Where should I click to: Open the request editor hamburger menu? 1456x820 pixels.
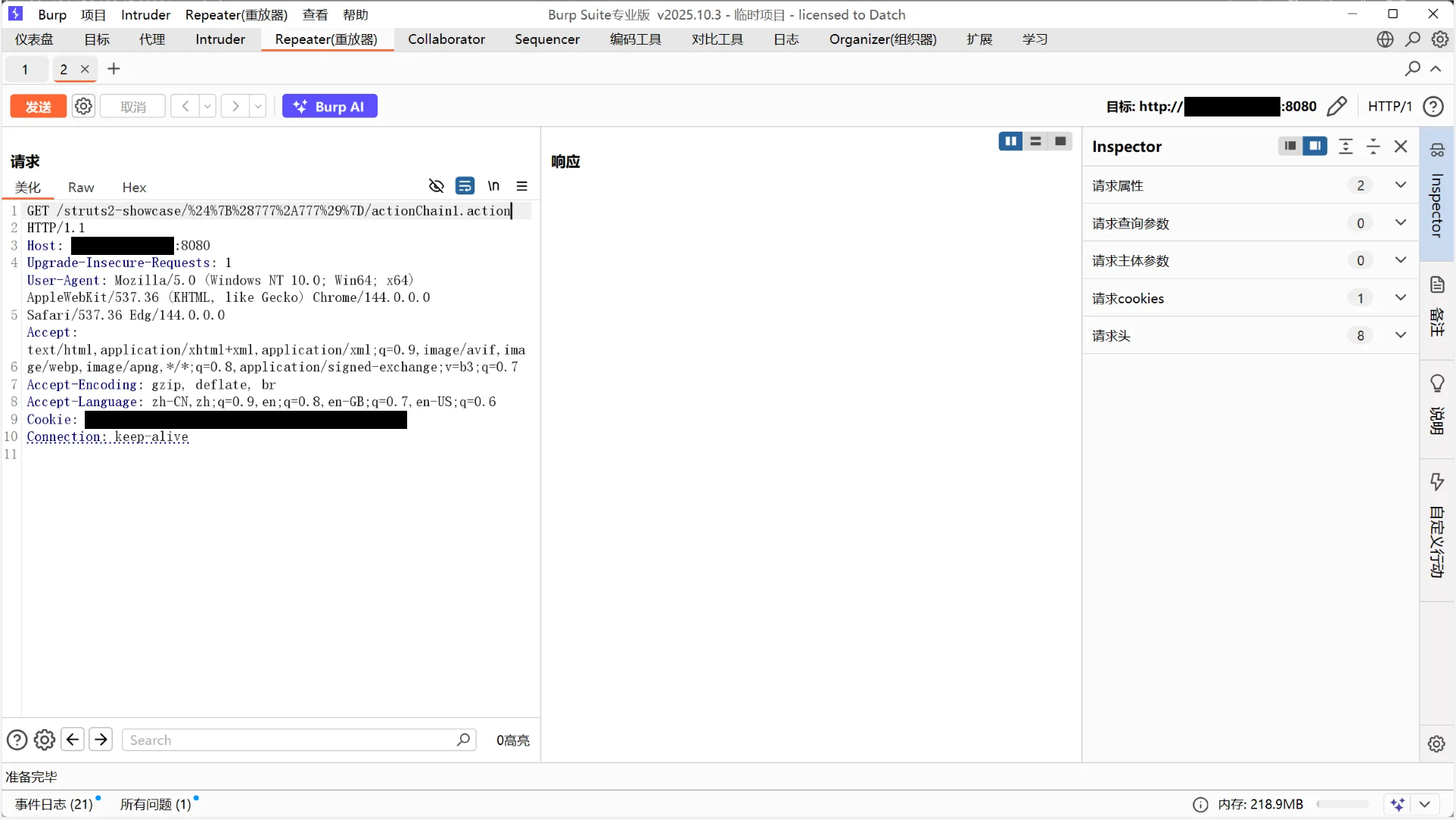[x=522, y=186]
